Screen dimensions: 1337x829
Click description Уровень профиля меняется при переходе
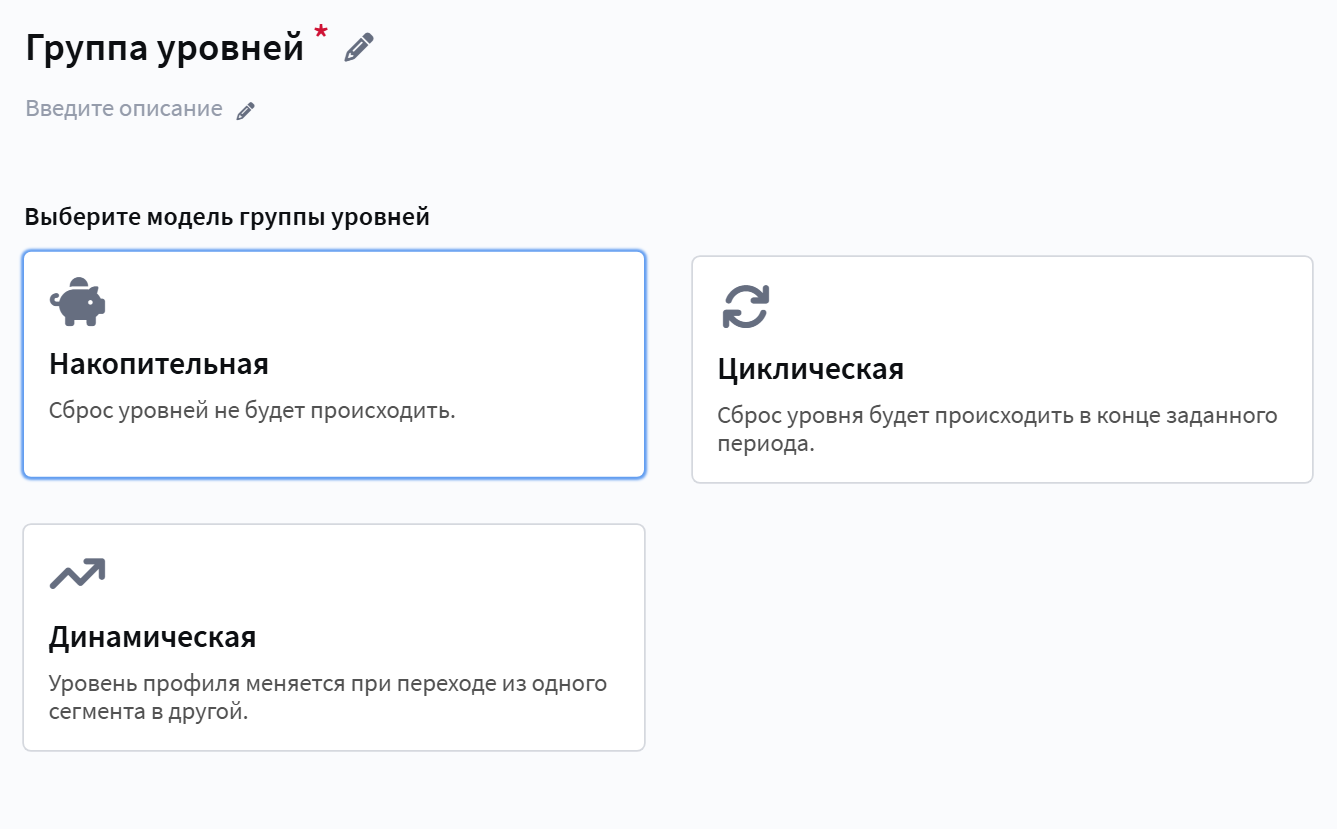tap(328, 698)
